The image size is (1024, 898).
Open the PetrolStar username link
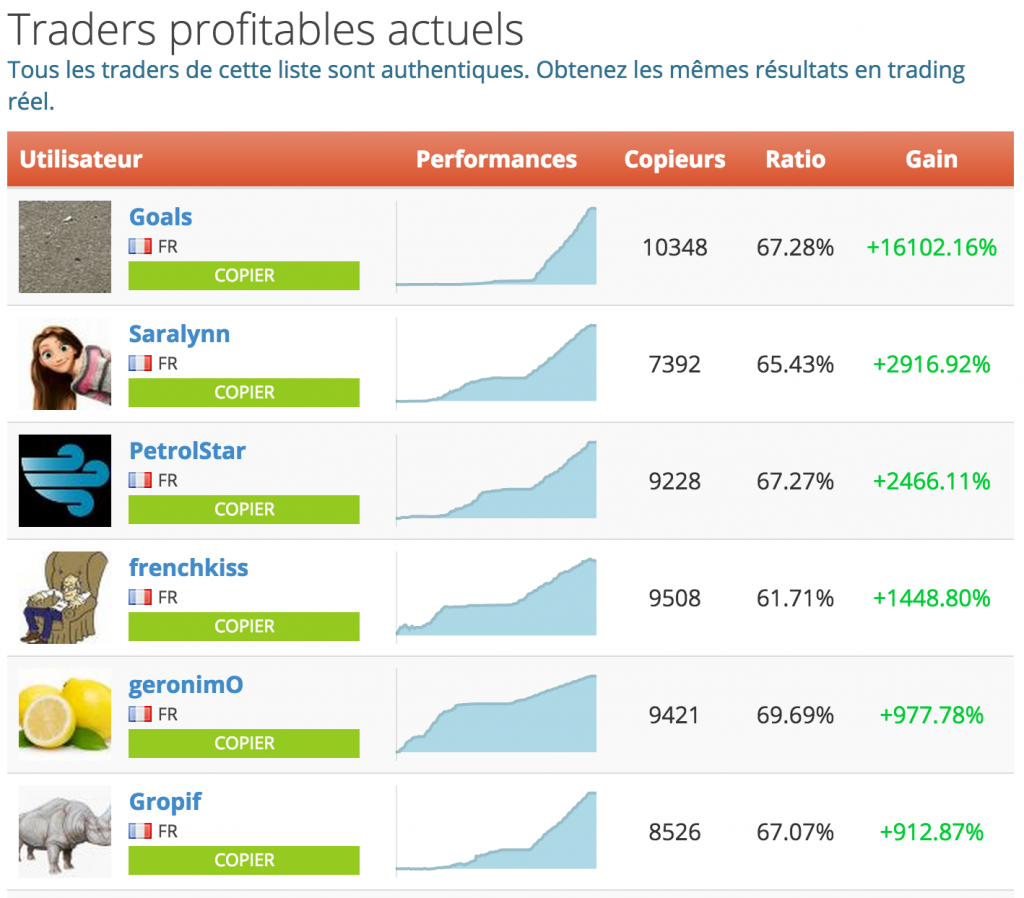click(187, 451)
